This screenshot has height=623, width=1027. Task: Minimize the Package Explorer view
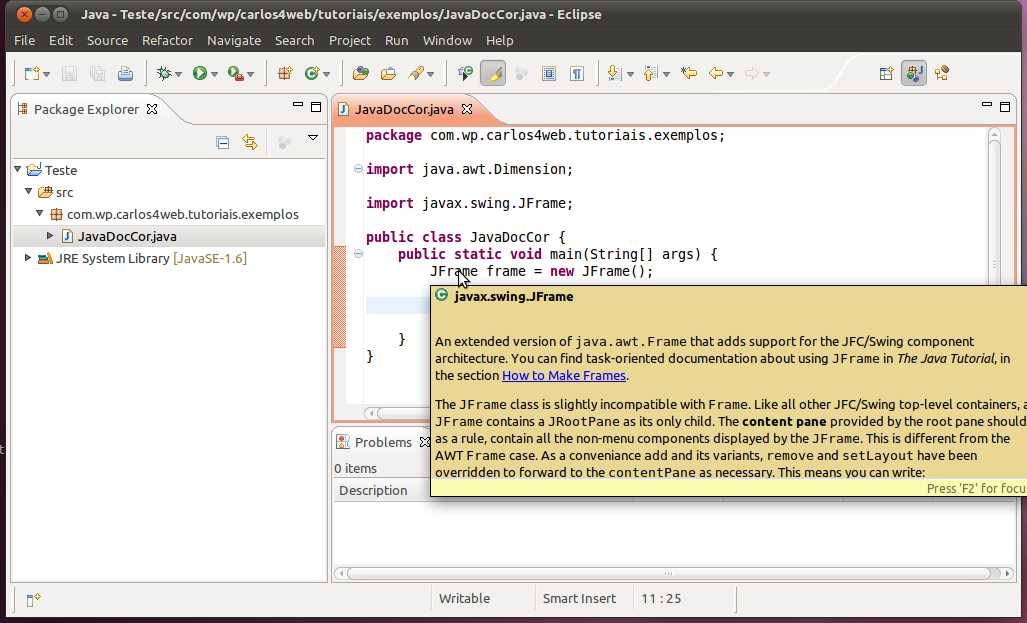click(298, 104)
